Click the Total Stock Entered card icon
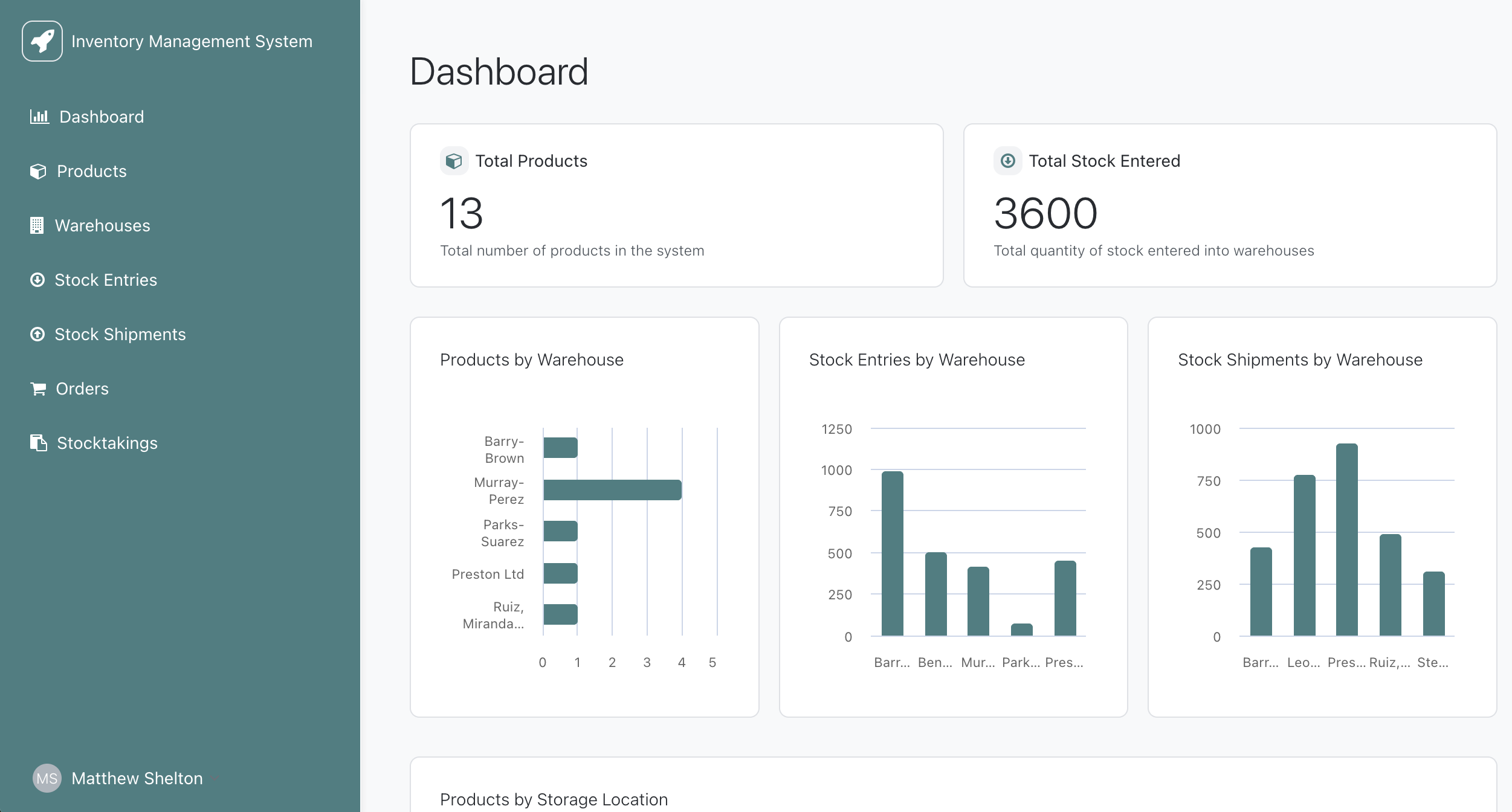 pos(1007,161)
